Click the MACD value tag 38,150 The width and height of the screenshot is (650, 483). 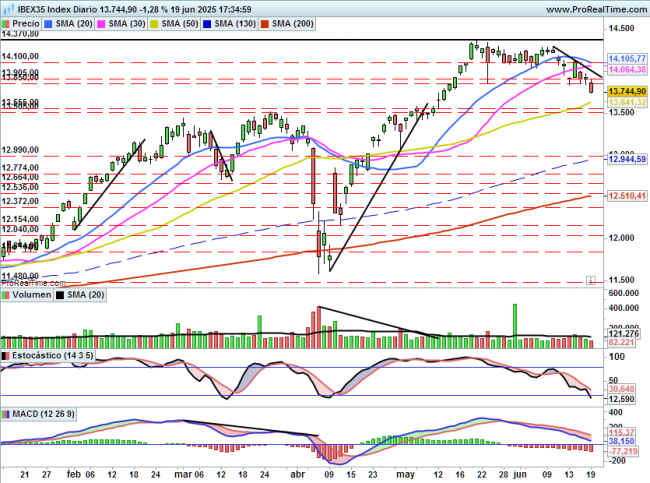coord(621,442)
